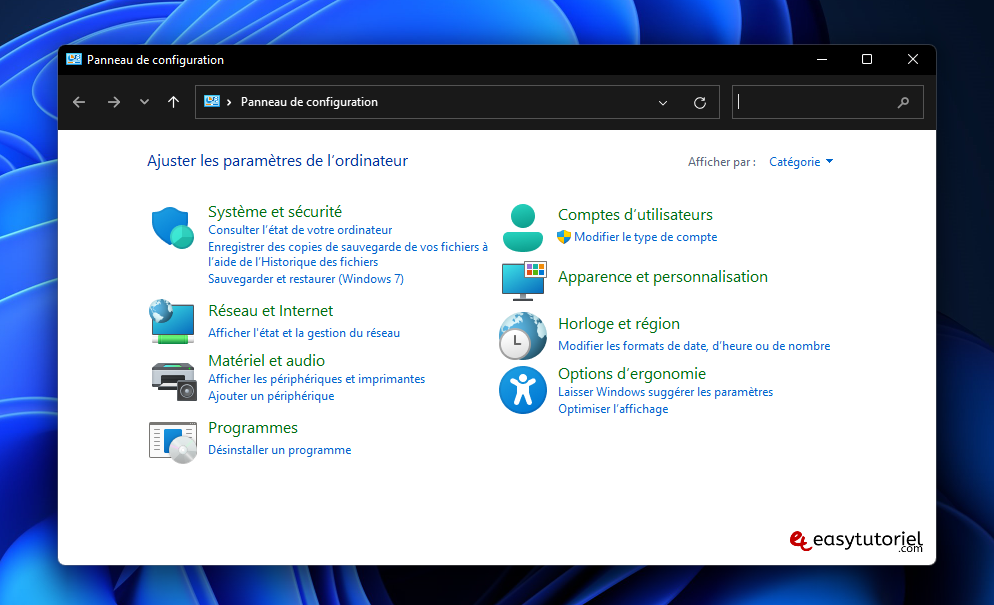Open Apparence et personnalisation category
This screenshot has height=605, width=994.
(x=662, y=276)
